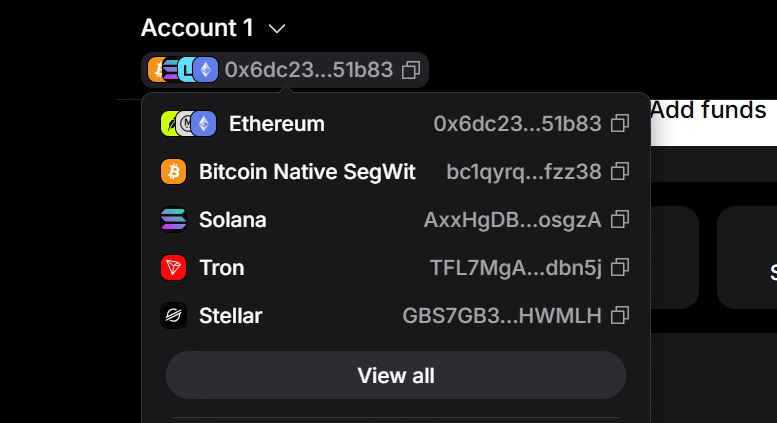Click the View all button

(396, 375)
